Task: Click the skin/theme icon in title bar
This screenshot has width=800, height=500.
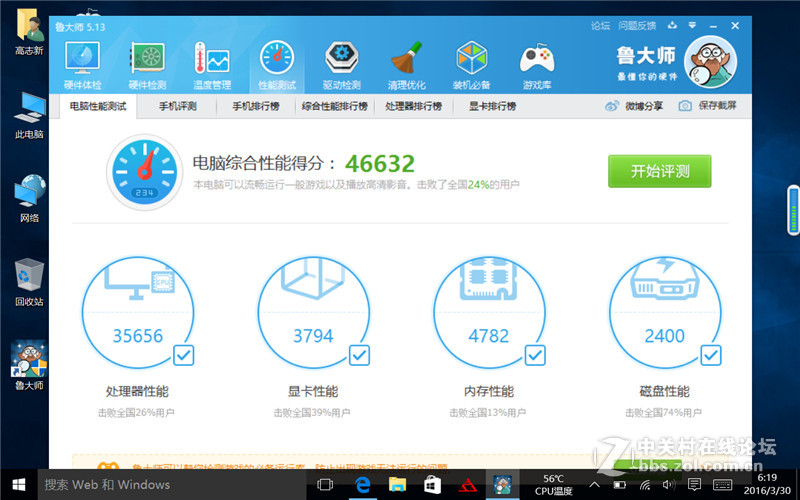Action: click(x=672, y=25)
